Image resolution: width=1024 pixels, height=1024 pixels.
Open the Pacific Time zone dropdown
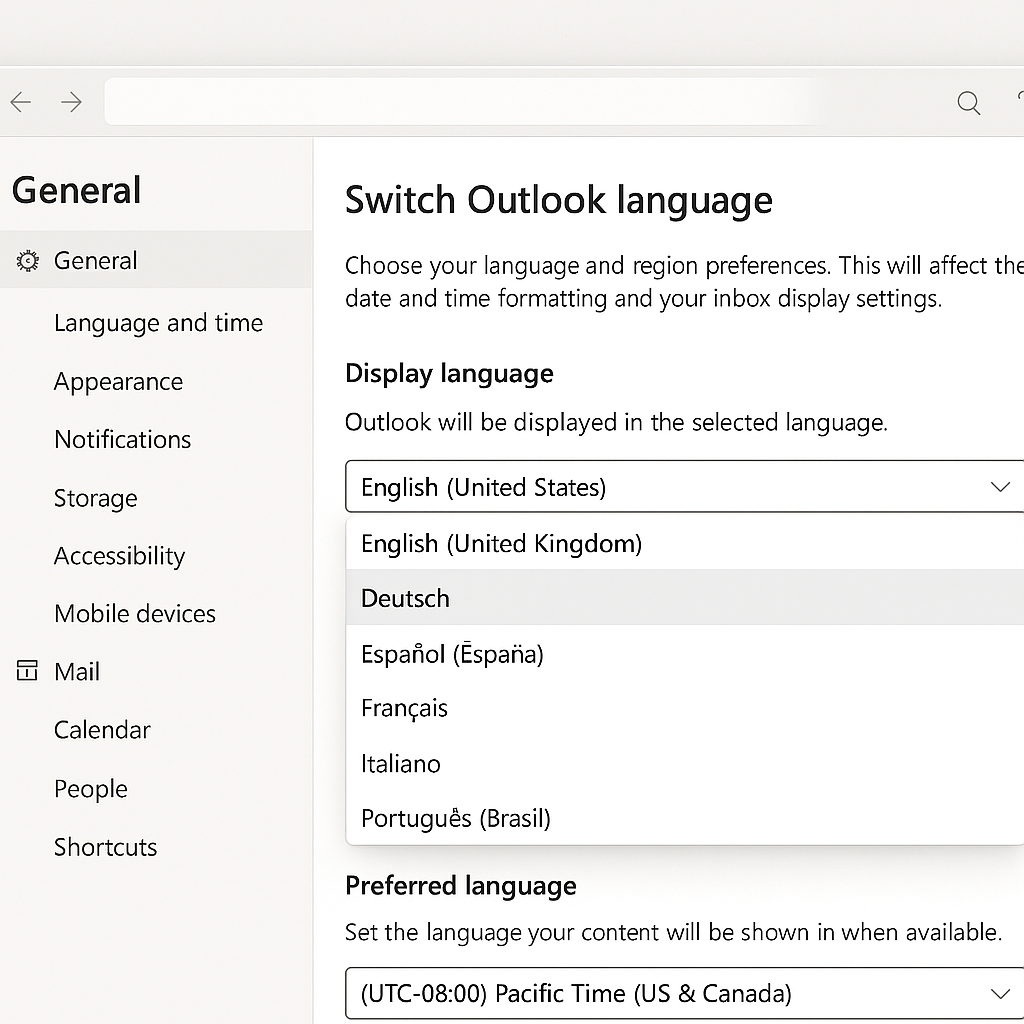684,993
